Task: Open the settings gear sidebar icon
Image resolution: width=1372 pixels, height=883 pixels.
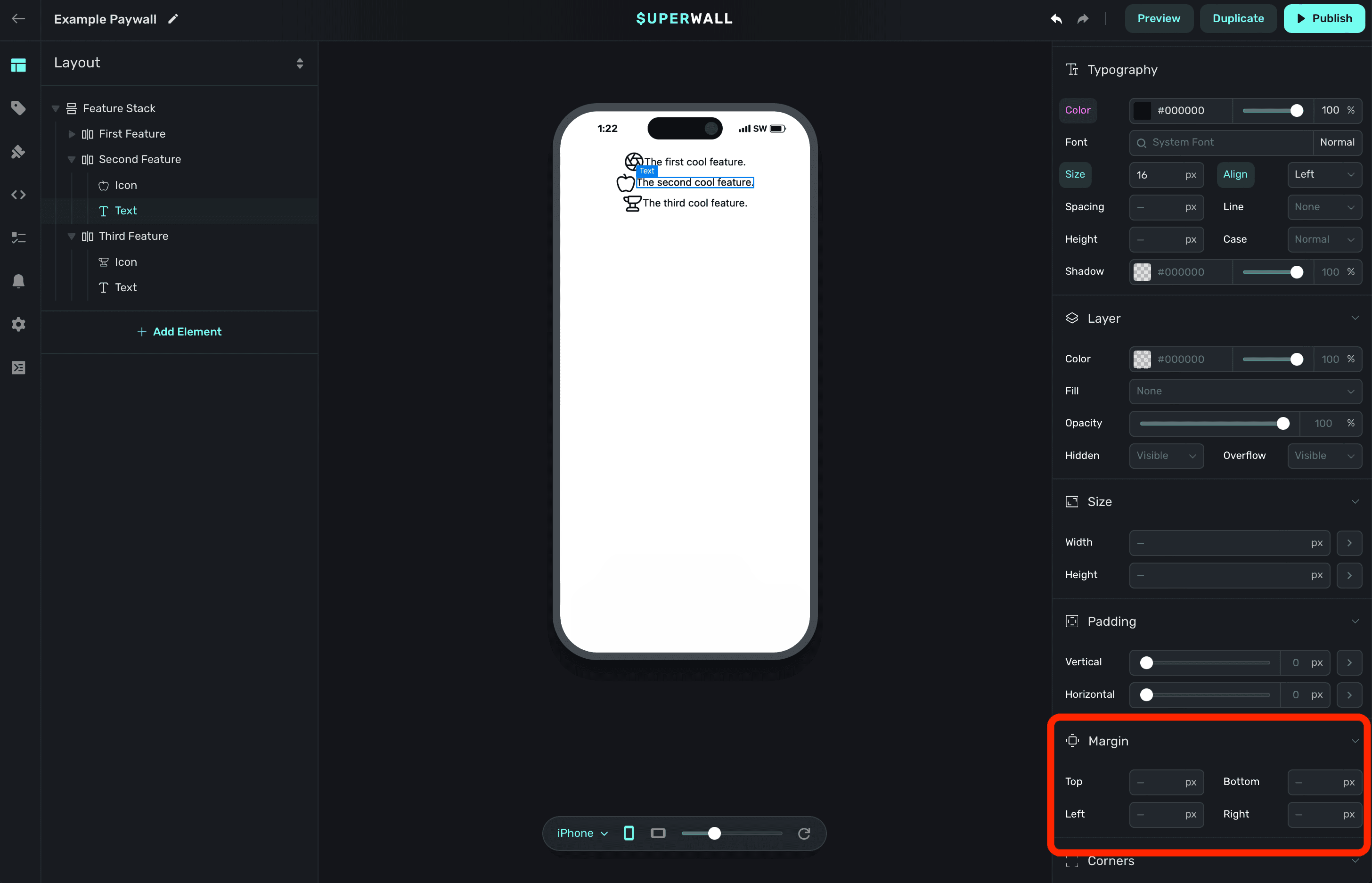Action: coord(18,325)
